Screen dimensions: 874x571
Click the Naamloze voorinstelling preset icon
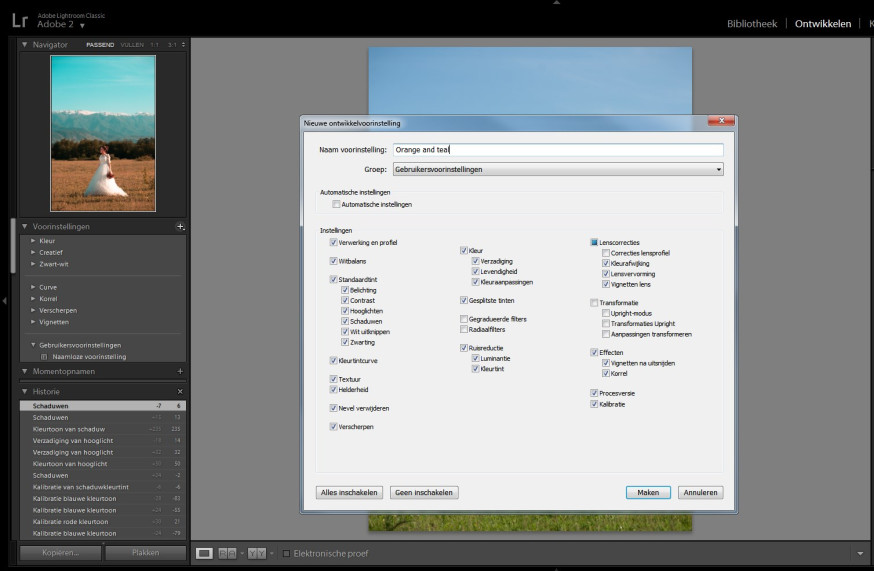point(44,357)
